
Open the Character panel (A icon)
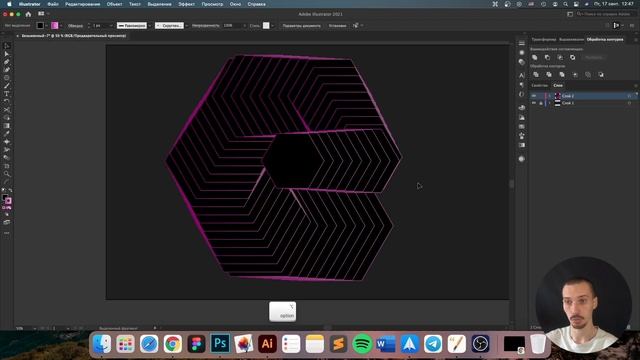point(522,75)
